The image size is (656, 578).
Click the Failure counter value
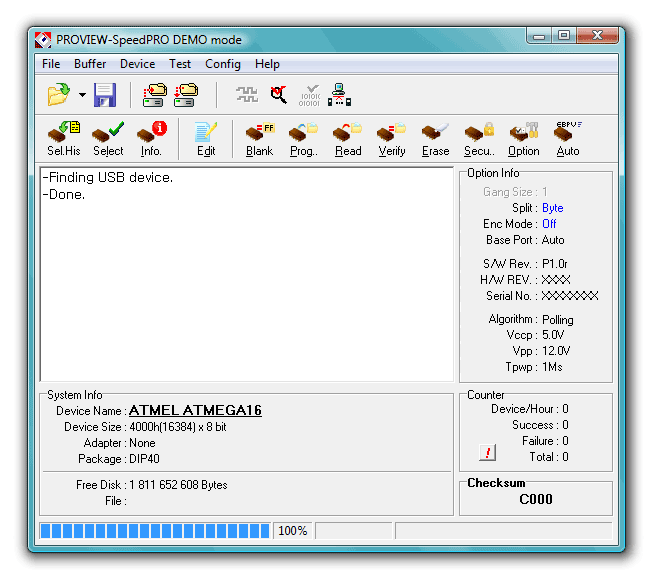[x=565, y=441]
